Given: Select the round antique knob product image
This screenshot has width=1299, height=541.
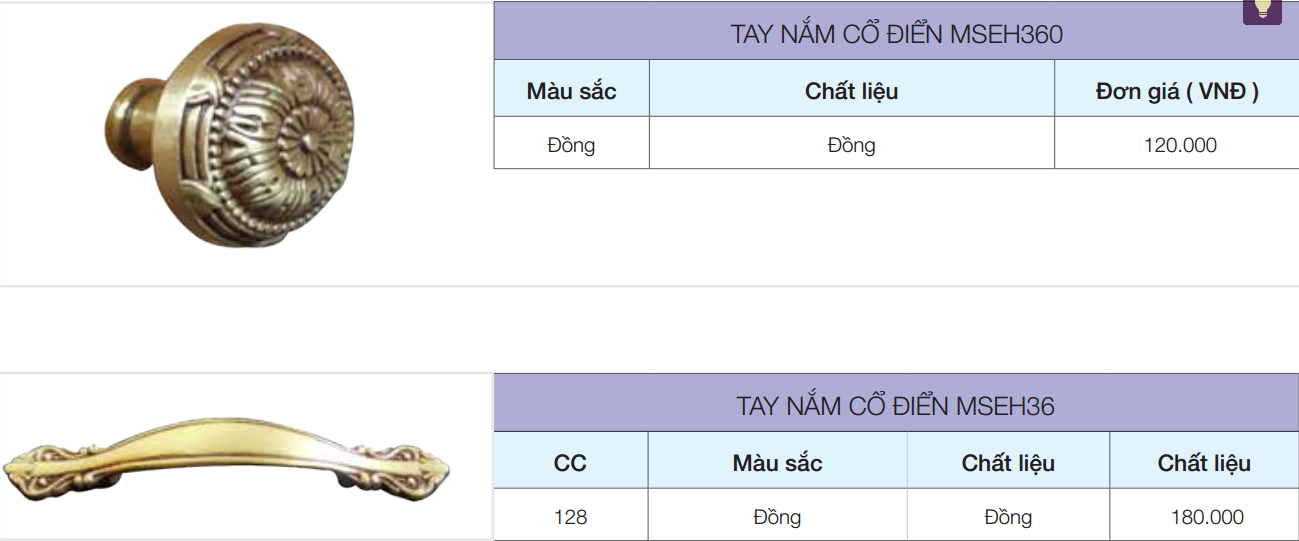Looking at the screenshot, I should coord(231,134).
